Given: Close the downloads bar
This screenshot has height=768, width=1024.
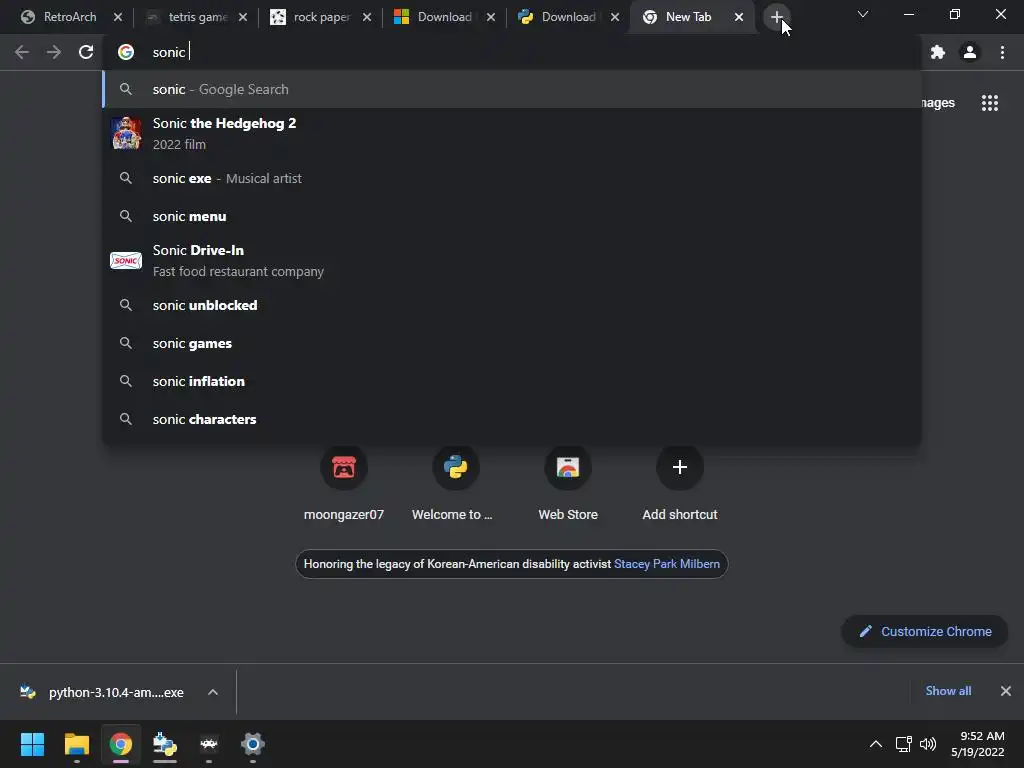Looking at the screenshot, I should (x=1006, y=691).
